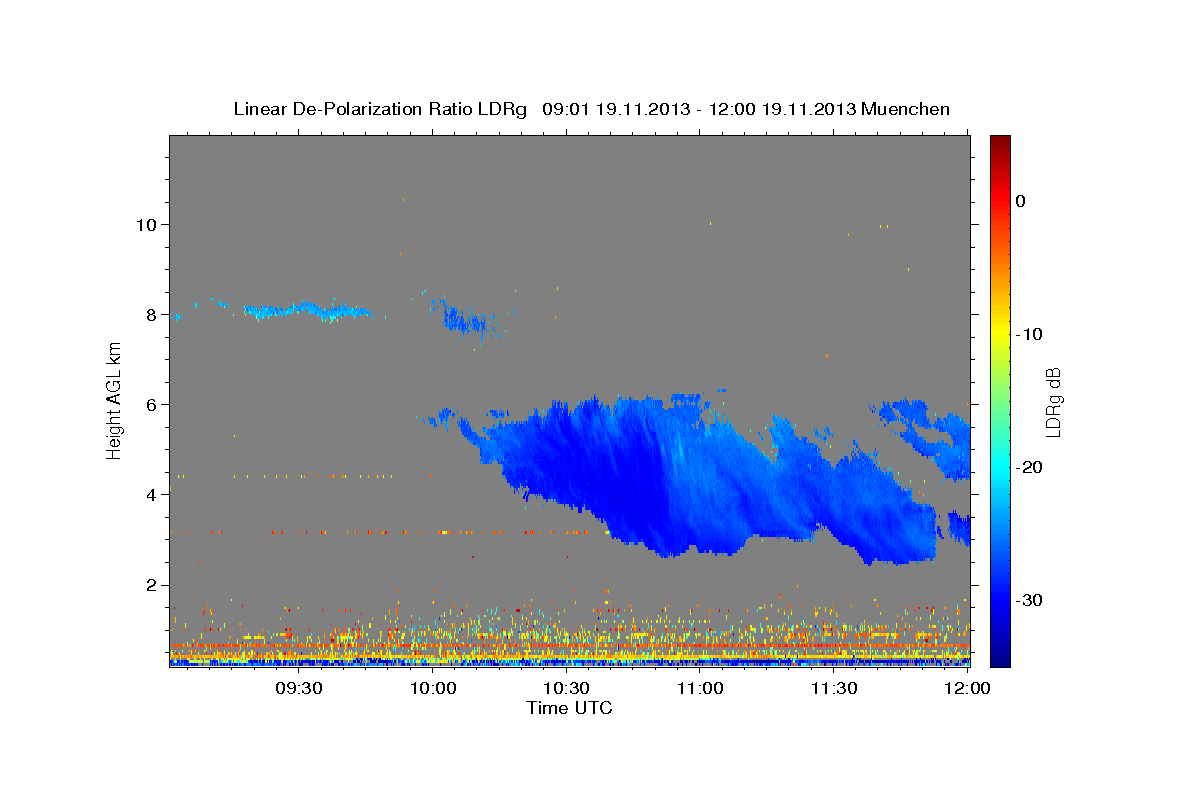Viewport: 1200px width, 800px height.
Task: Click the 'Time UTC' axis label
Action: pyautogui.click(x=569, y=708)
